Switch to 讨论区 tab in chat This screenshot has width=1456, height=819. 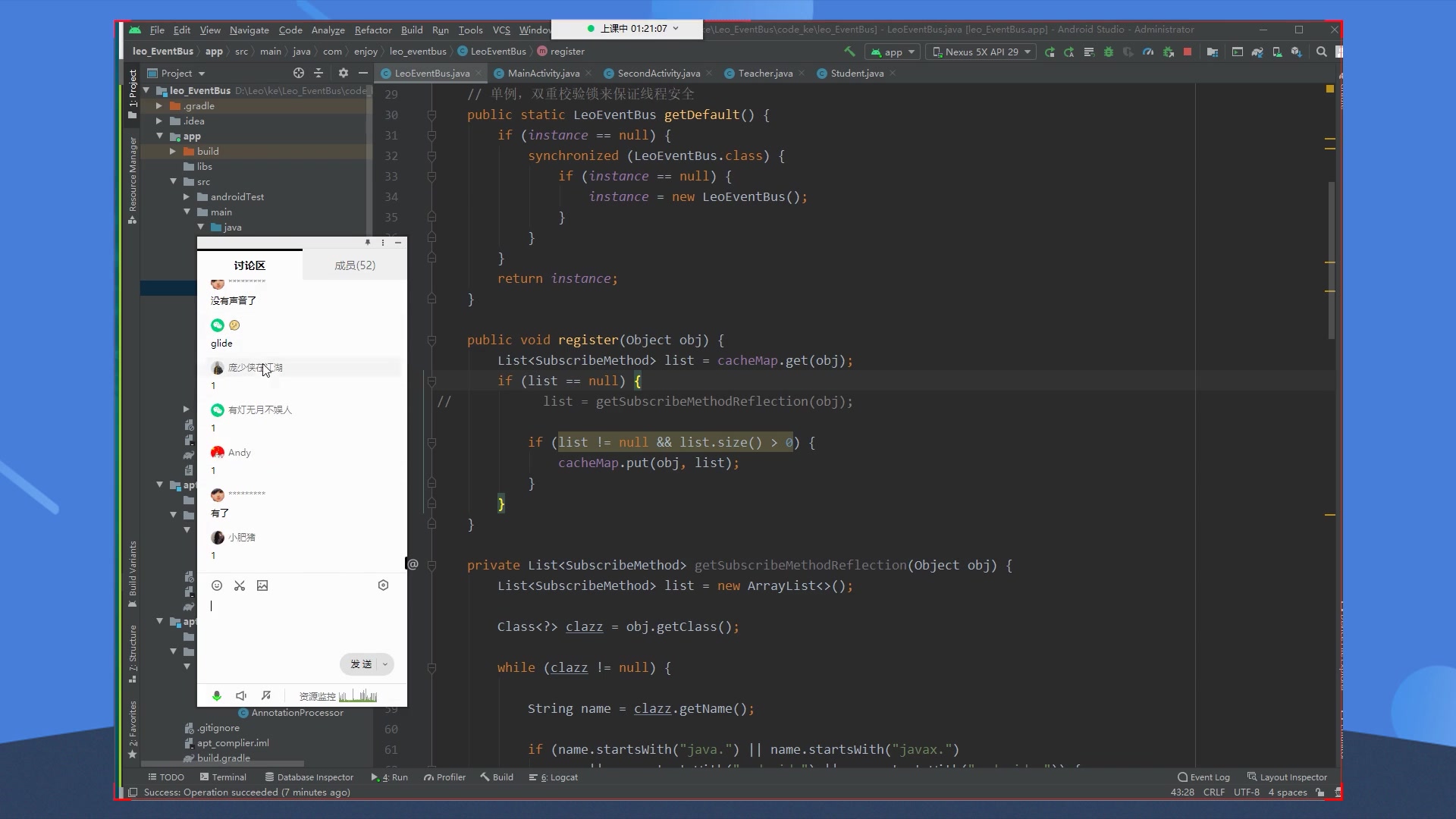coord(250,264)
